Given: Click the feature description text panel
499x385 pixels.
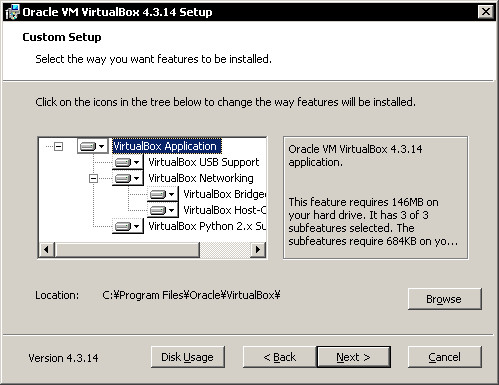Looking at the screenshot, I should click(x=375, y=197).
